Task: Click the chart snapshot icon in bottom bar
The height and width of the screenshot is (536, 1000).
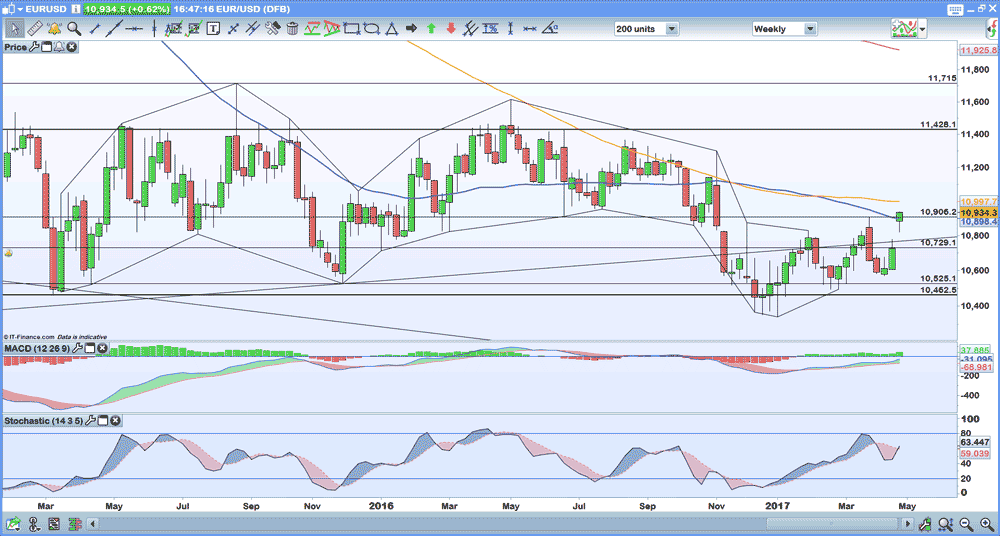Action: (54, 523)
